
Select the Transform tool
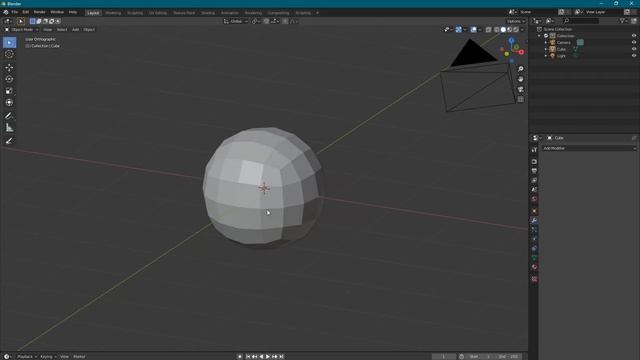coord(9,102)
